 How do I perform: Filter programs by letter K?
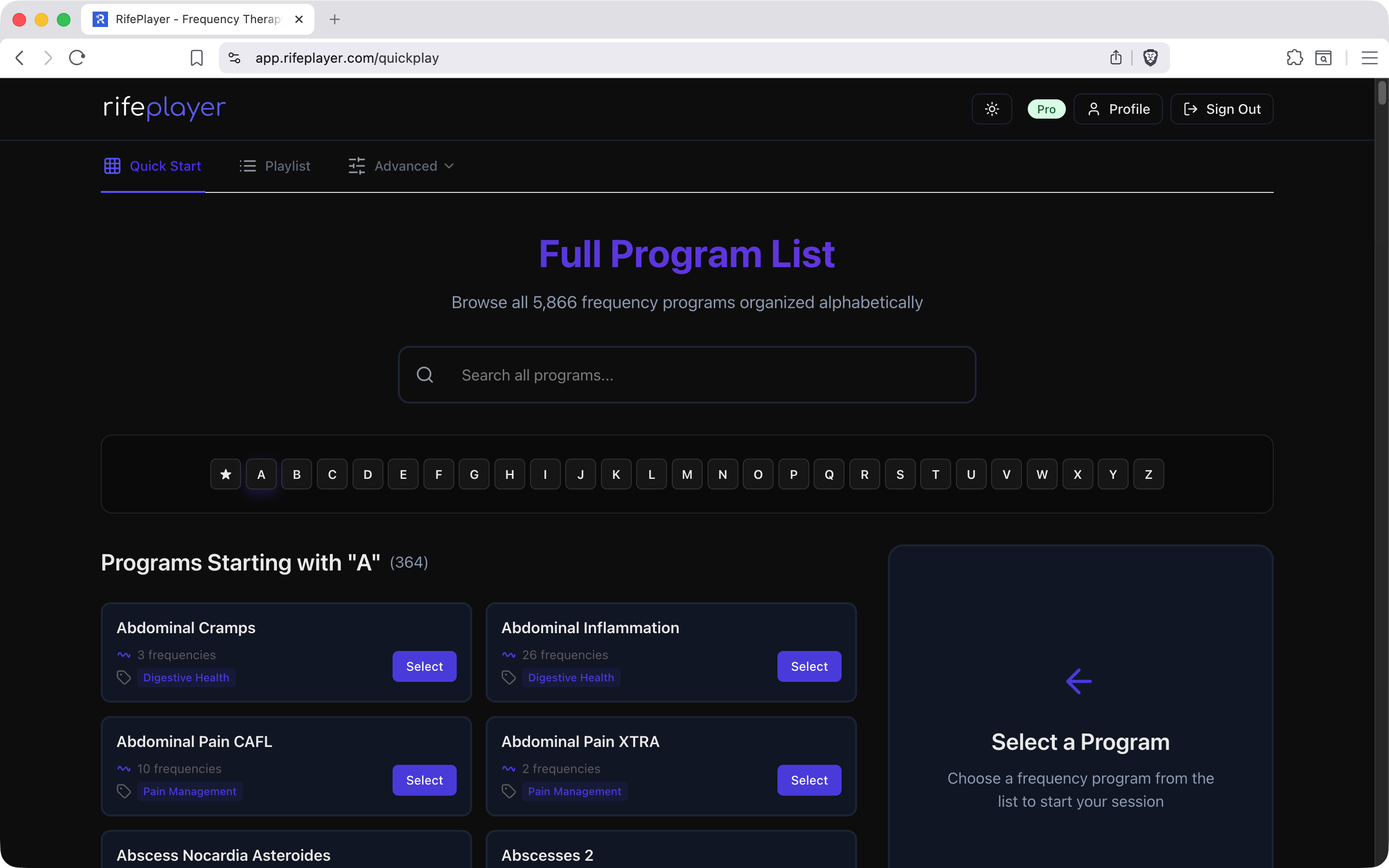click(616, 474)
